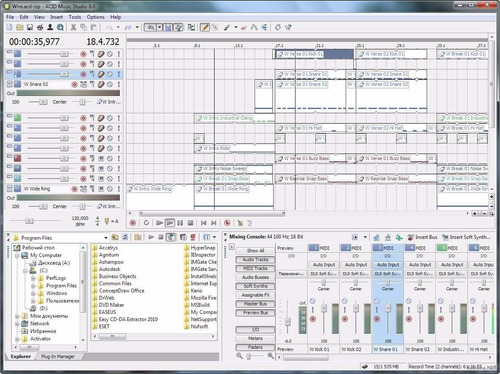Viewport: 500px width, 374px height.
Task: Click the MIDI Tracks button
Action: click(255, 268)
